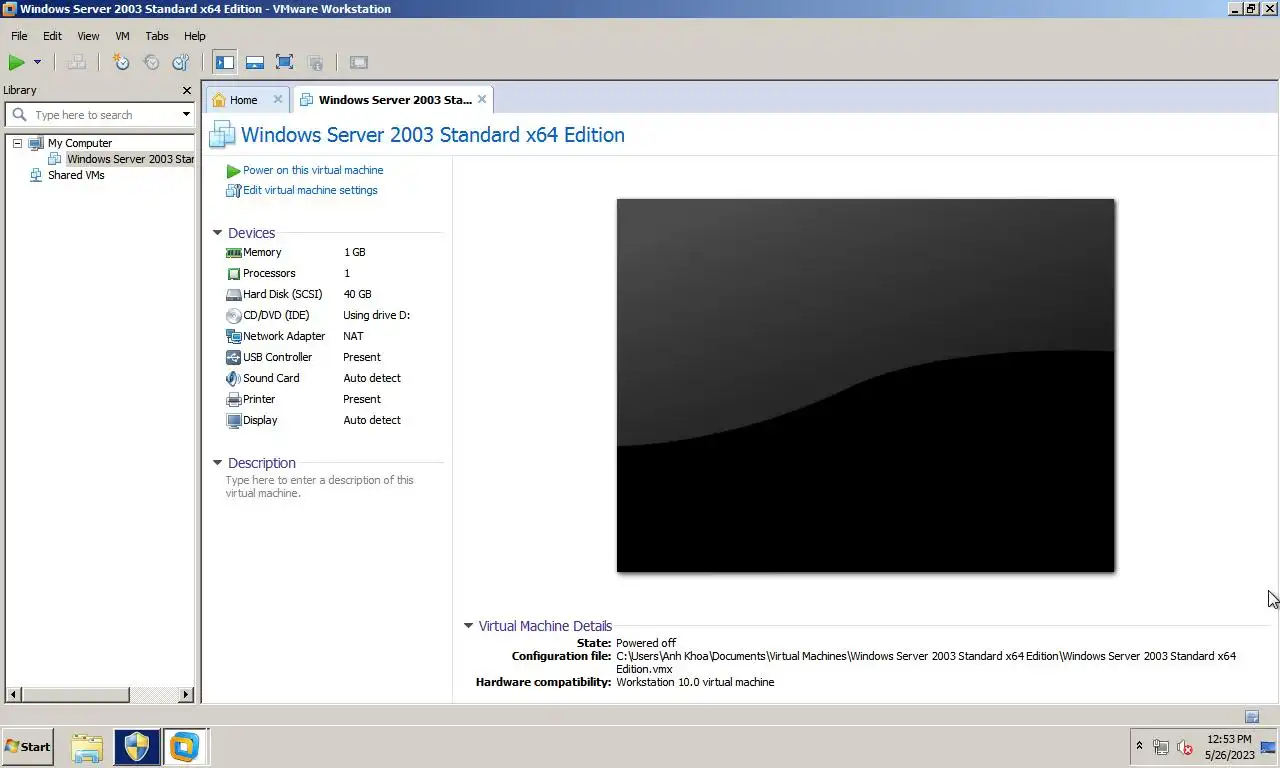The image size is (1280, 768).
Task: Toggle the thumbnail bar view button
Action: coord(255,62)
